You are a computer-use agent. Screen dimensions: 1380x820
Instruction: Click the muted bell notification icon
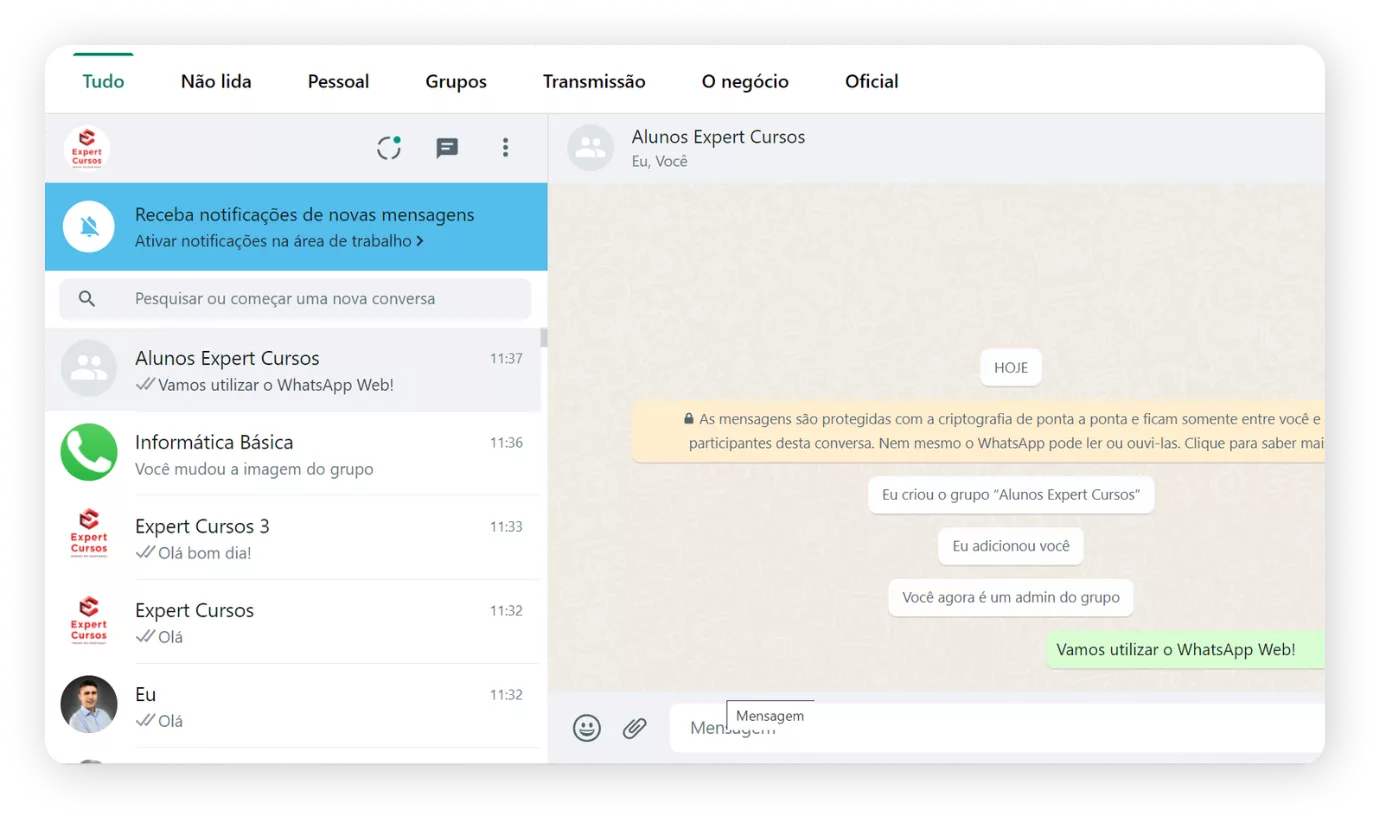89,227
